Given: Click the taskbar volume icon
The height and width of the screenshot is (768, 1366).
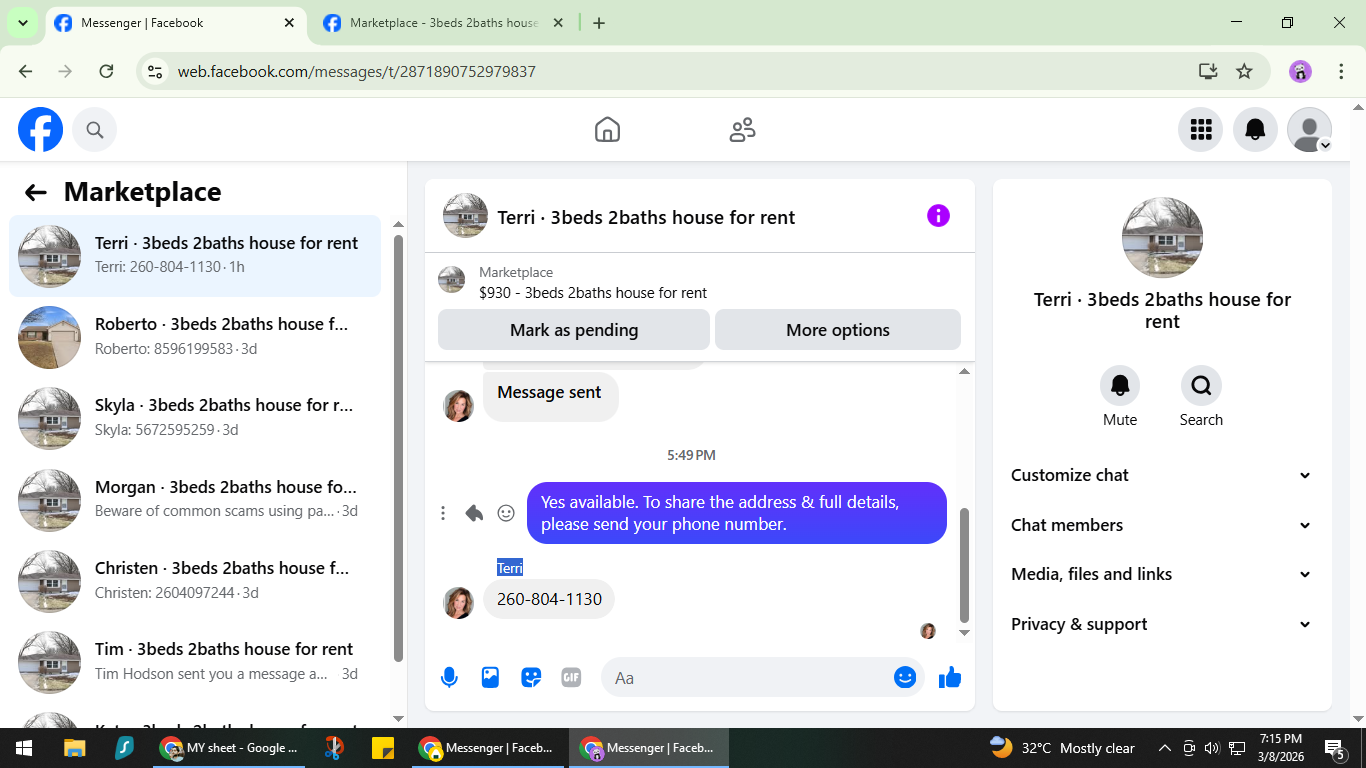Looking at the screenshot, I should [x=1212, y=748].
